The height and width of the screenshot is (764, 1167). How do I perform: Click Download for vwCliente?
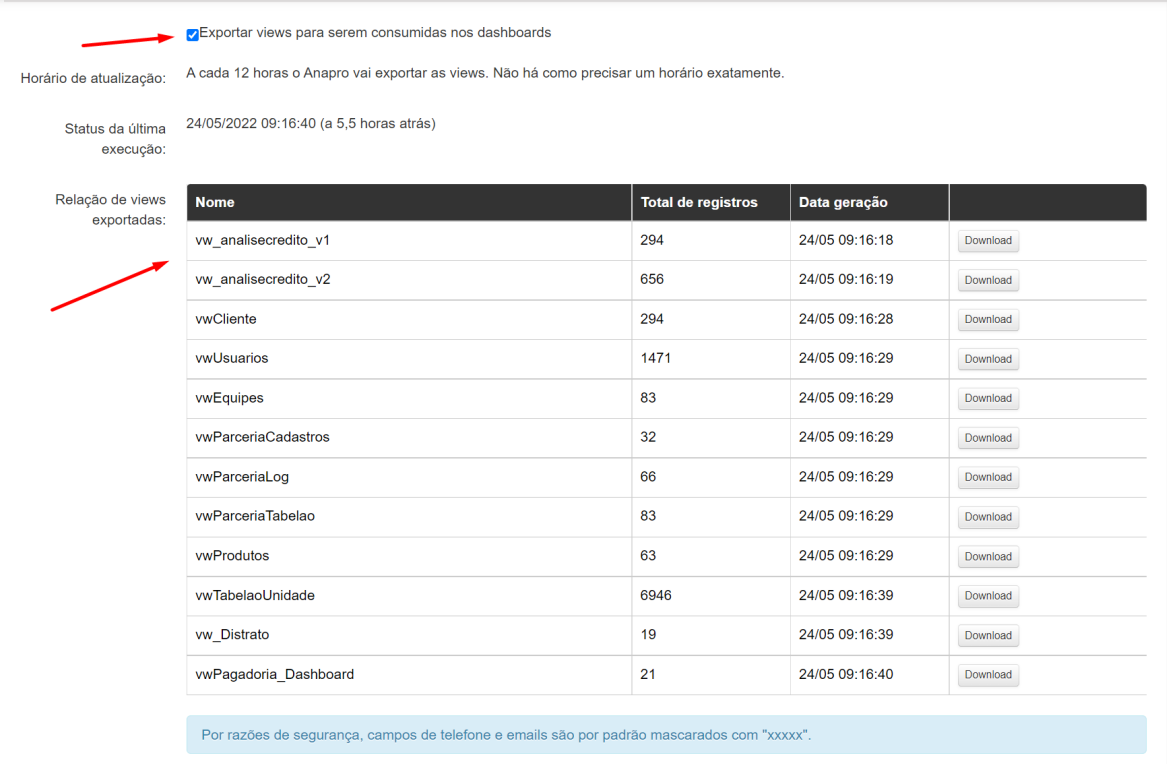coord(988,320)
